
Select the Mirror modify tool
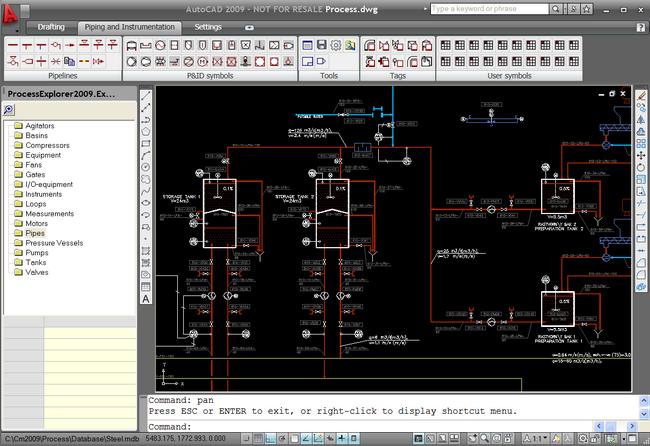click(x=641, y=120)
